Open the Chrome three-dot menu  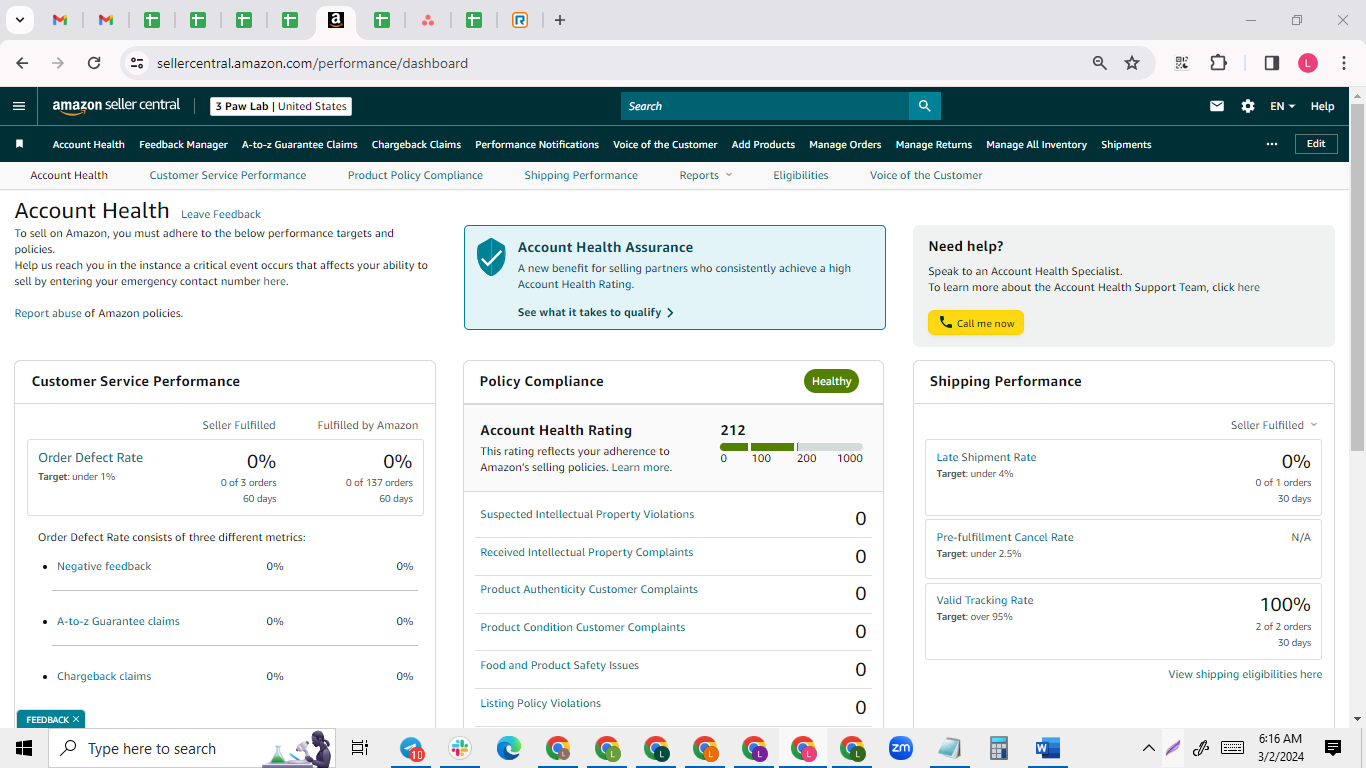click(x=1344, y=63)
